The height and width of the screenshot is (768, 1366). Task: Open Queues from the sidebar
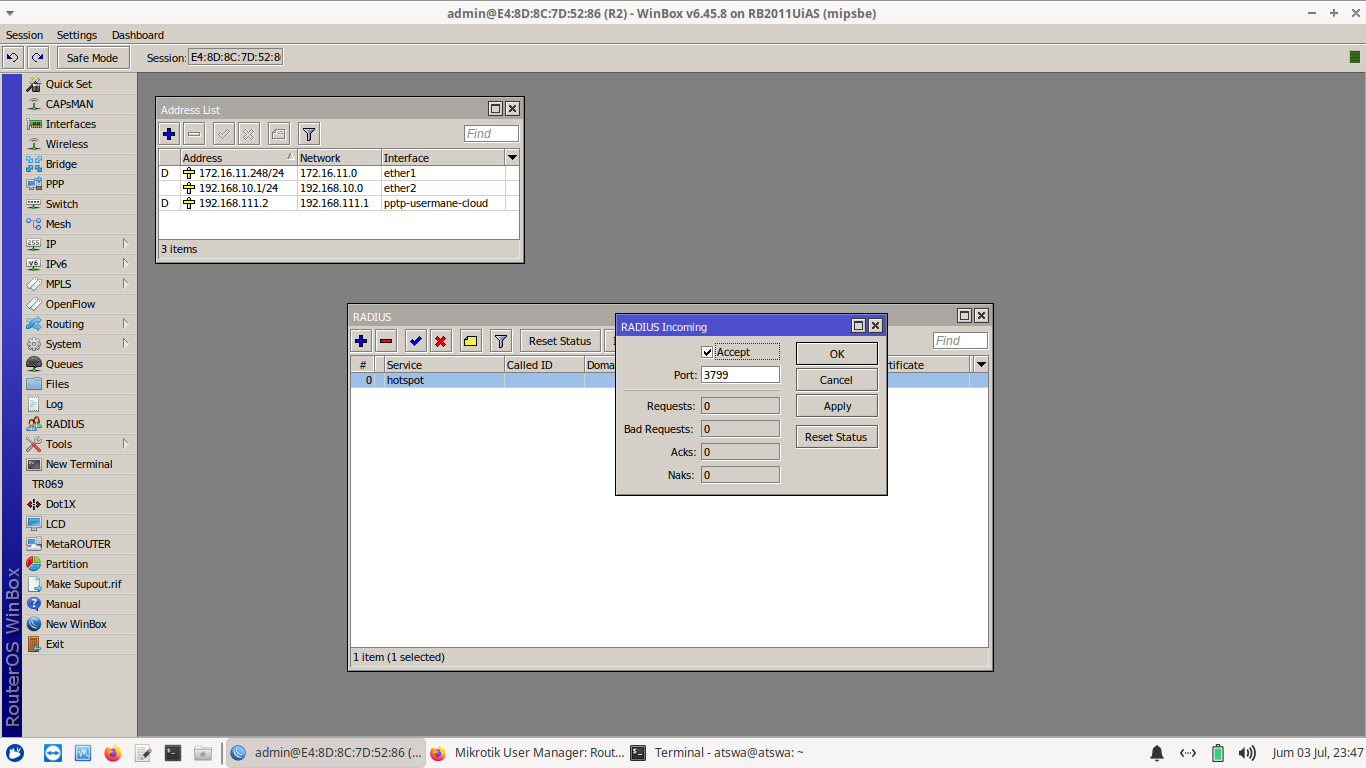tap(80, 364)
